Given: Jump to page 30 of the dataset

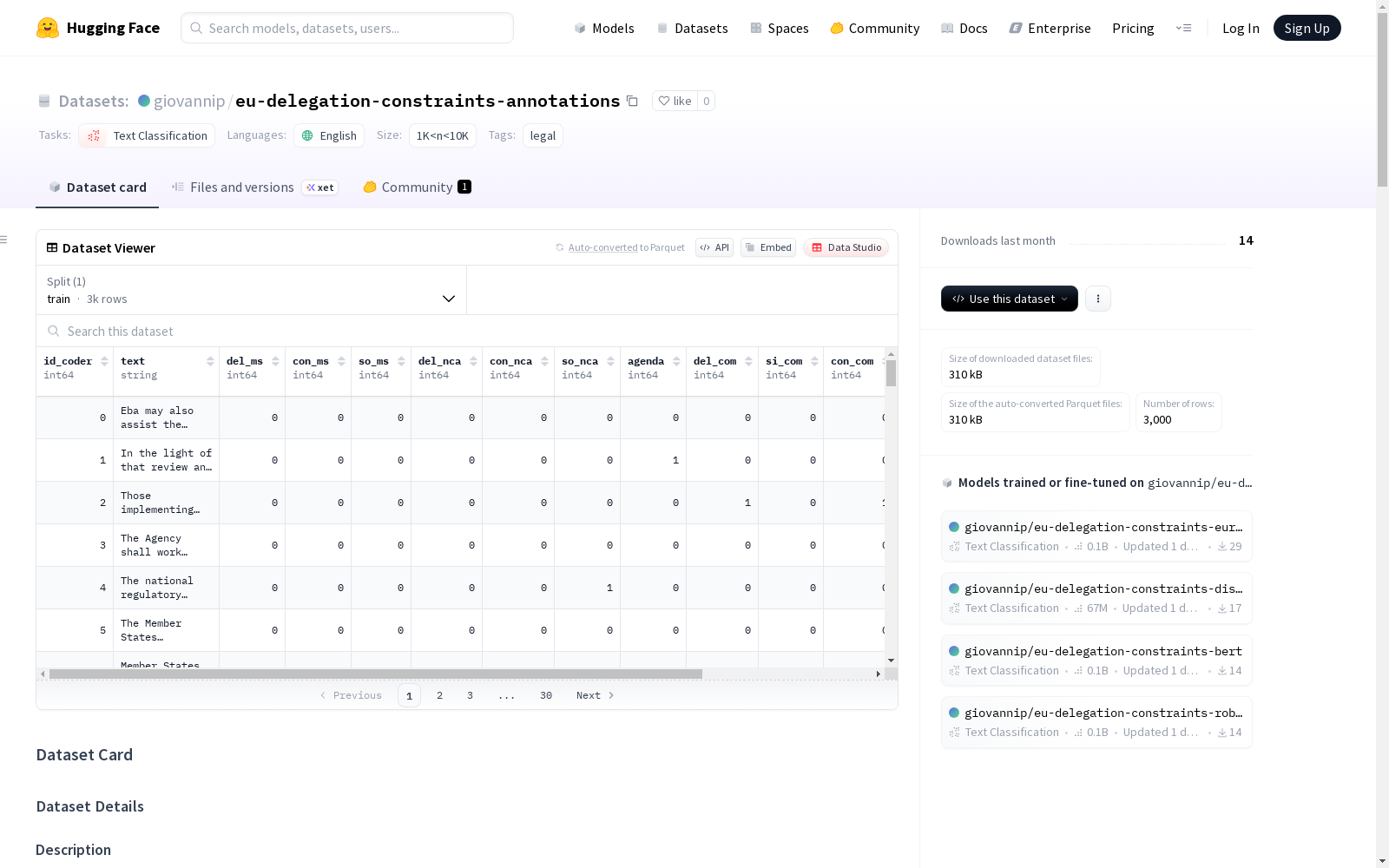Looking at the screenshot, I should pyautogui.click(x=546, y=695).
